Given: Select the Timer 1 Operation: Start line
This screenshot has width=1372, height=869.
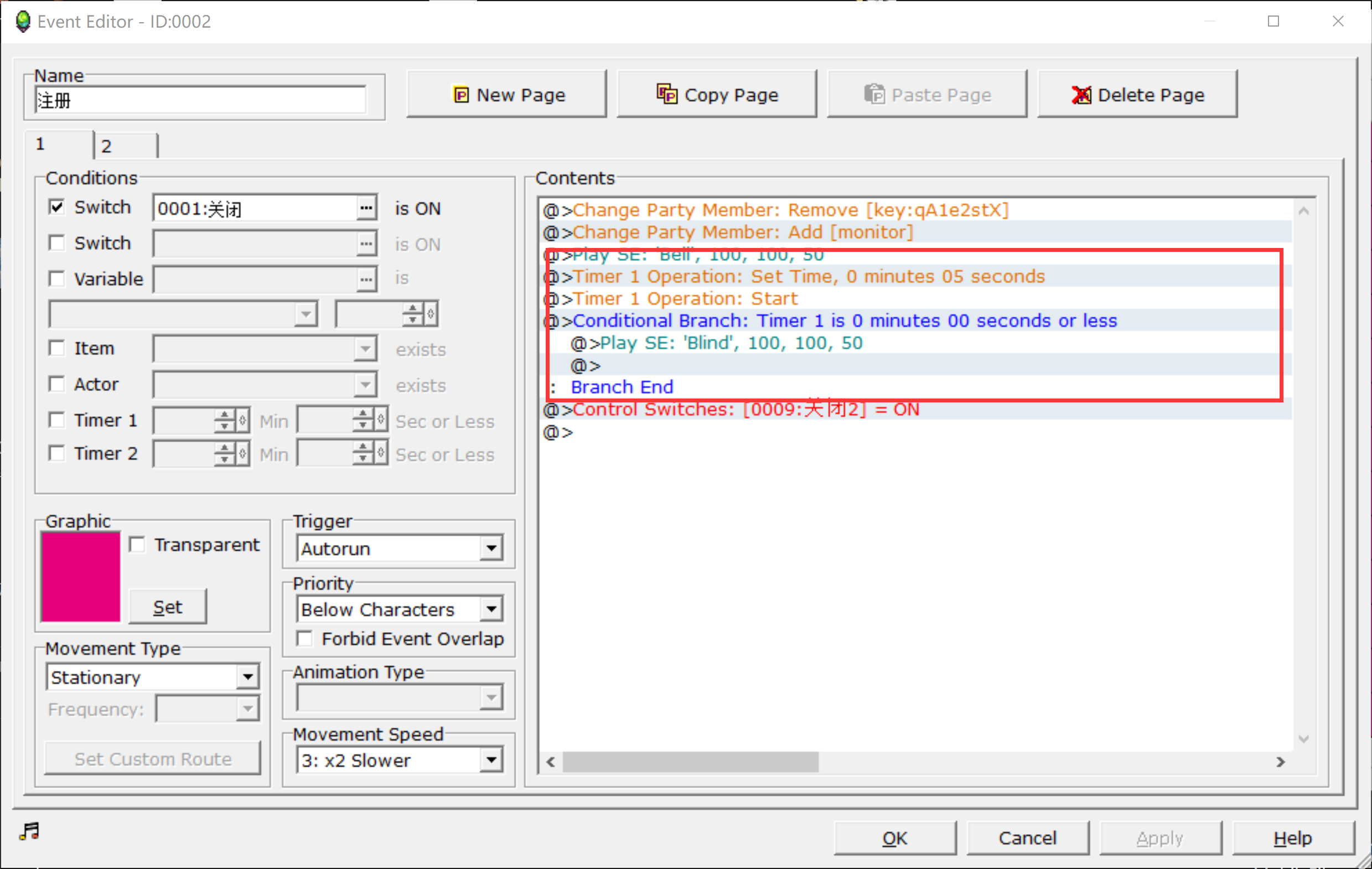Looking at the screenshot, I should click(x=916, y=299).
